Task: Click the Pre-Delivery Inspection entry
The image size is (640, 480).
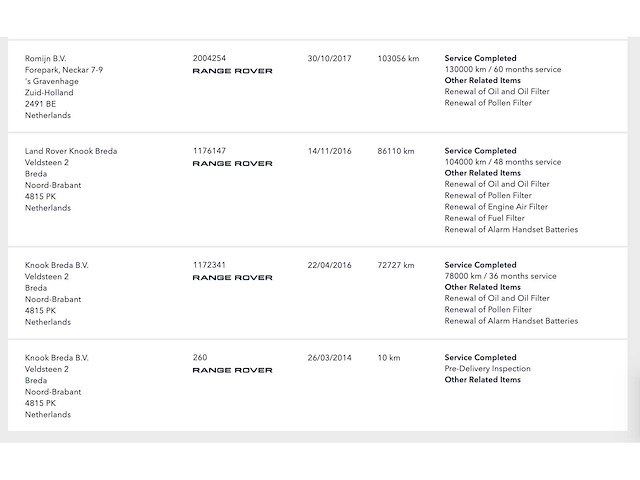Action: coord(487,368)
